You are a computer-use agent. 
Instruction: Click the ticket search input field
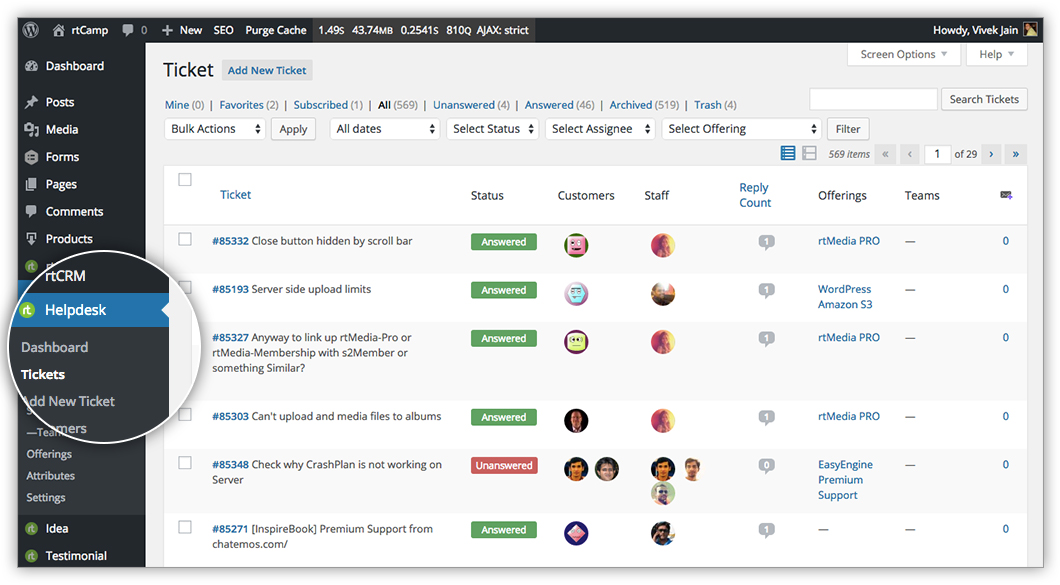(x=873, y=99)
